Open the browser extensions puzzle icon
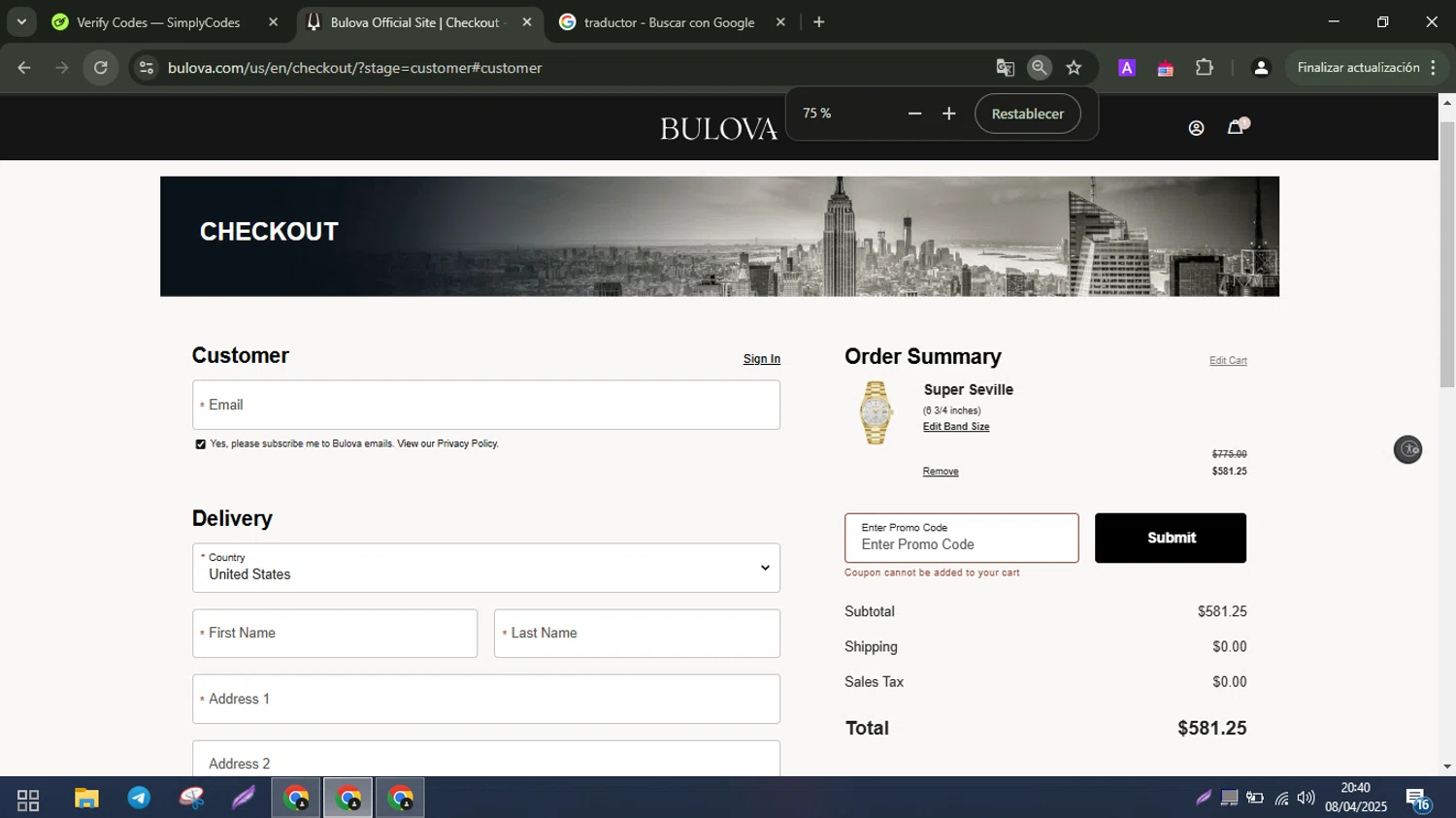This screenshot has height=818, width=1456. [x=1205, y=68]
